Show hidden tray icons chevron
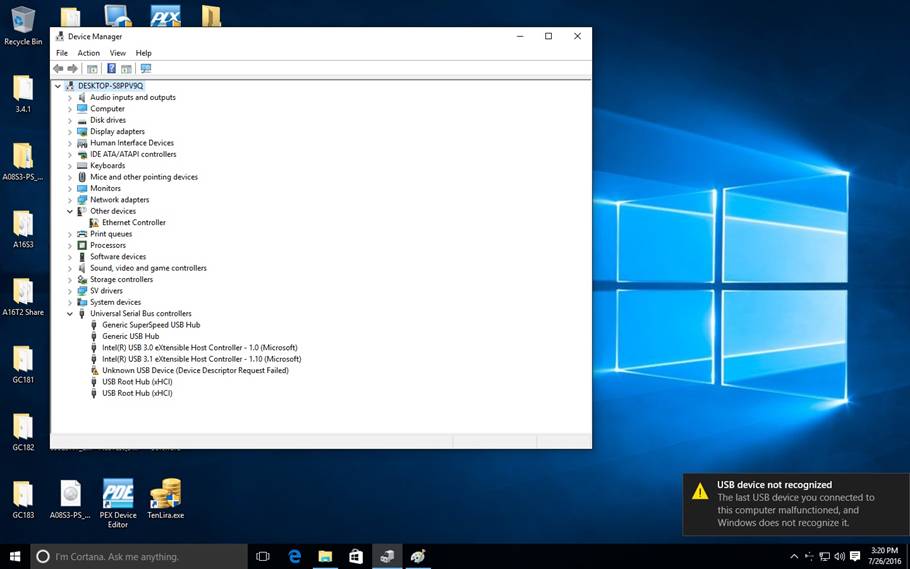Viewport: 910px width, 569px height. 794,556
